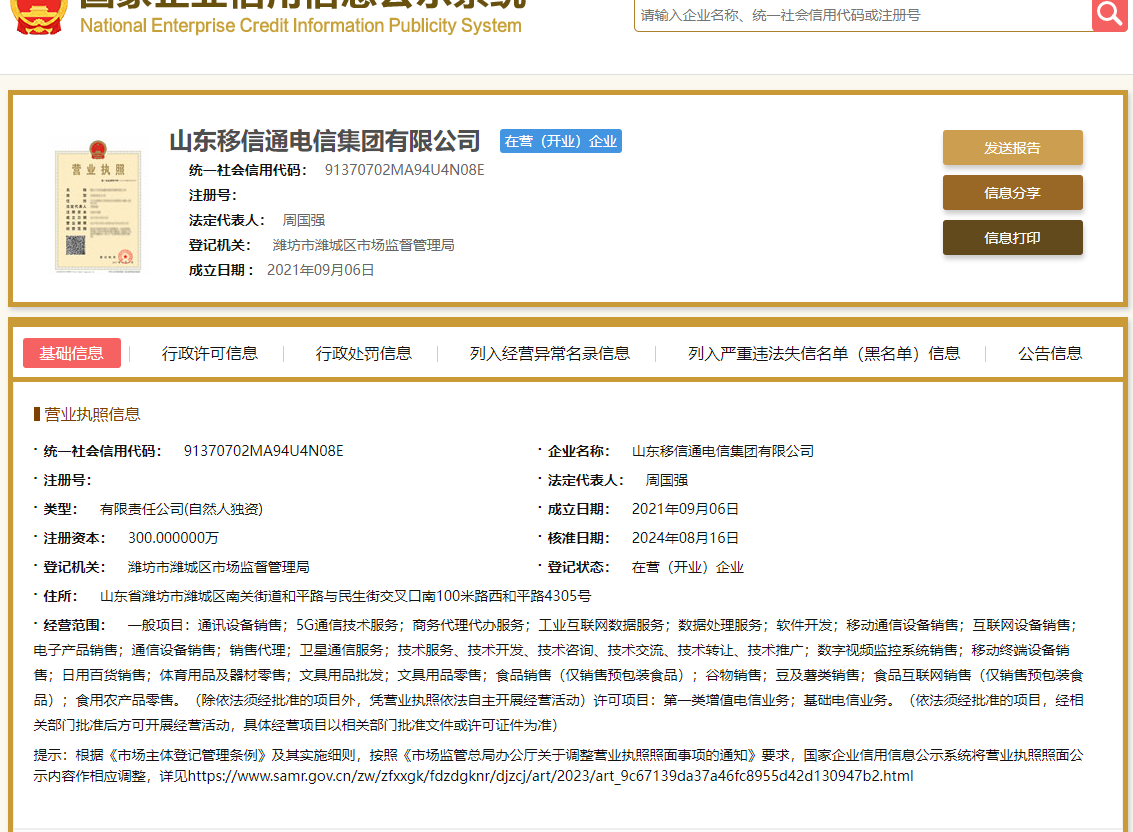The height and width of the screenshot is (832, 1133).
Task: Open the 行政处罚信息 tab
Action: coord(364,353)
